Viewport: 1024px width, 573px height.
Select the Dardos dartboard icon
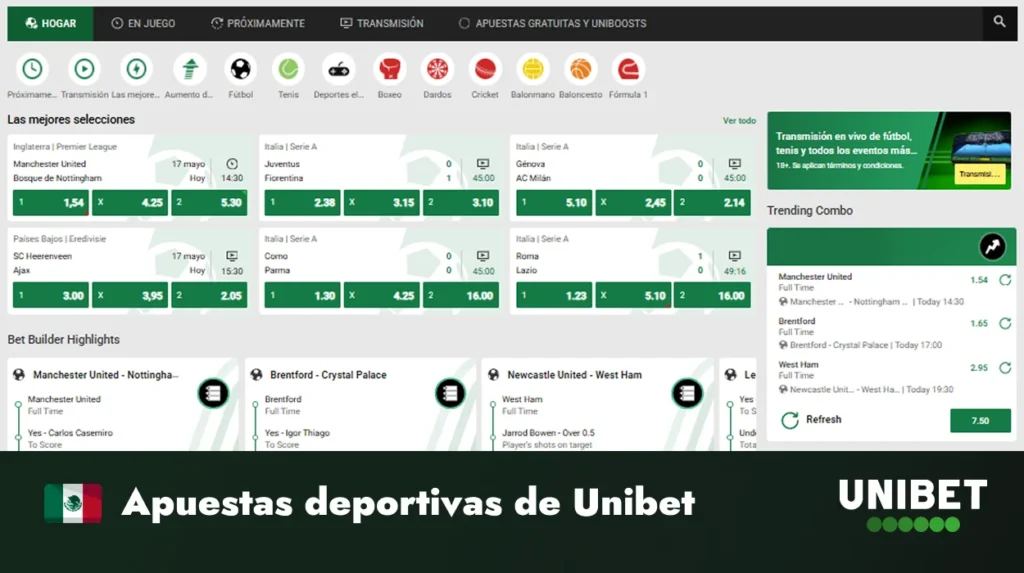point(437,69)
